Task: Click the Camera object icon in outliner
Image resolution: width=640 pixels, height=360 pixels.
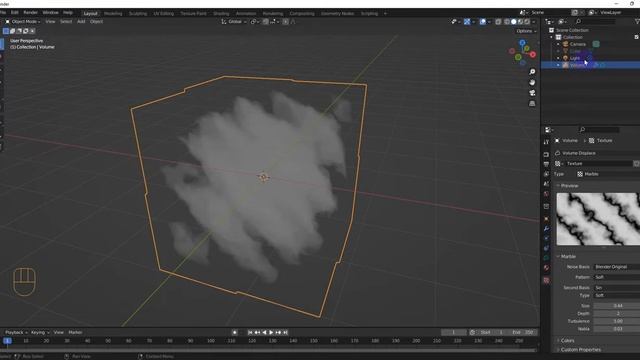Action: (x=566, y=44)
